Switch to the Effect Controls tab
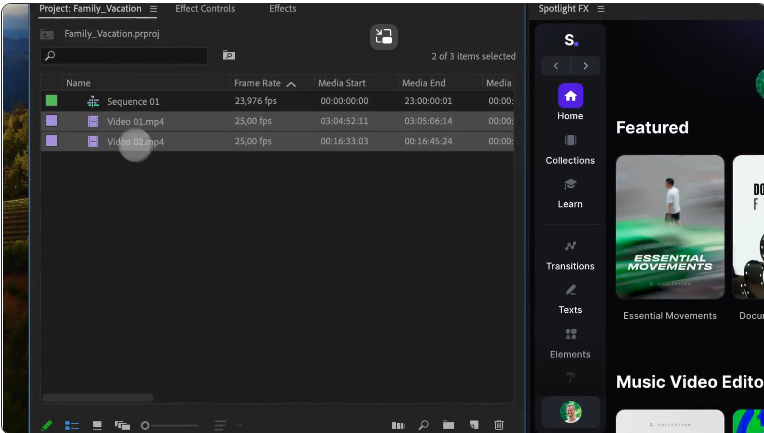 pyautogui.click(x=205, y=9)
